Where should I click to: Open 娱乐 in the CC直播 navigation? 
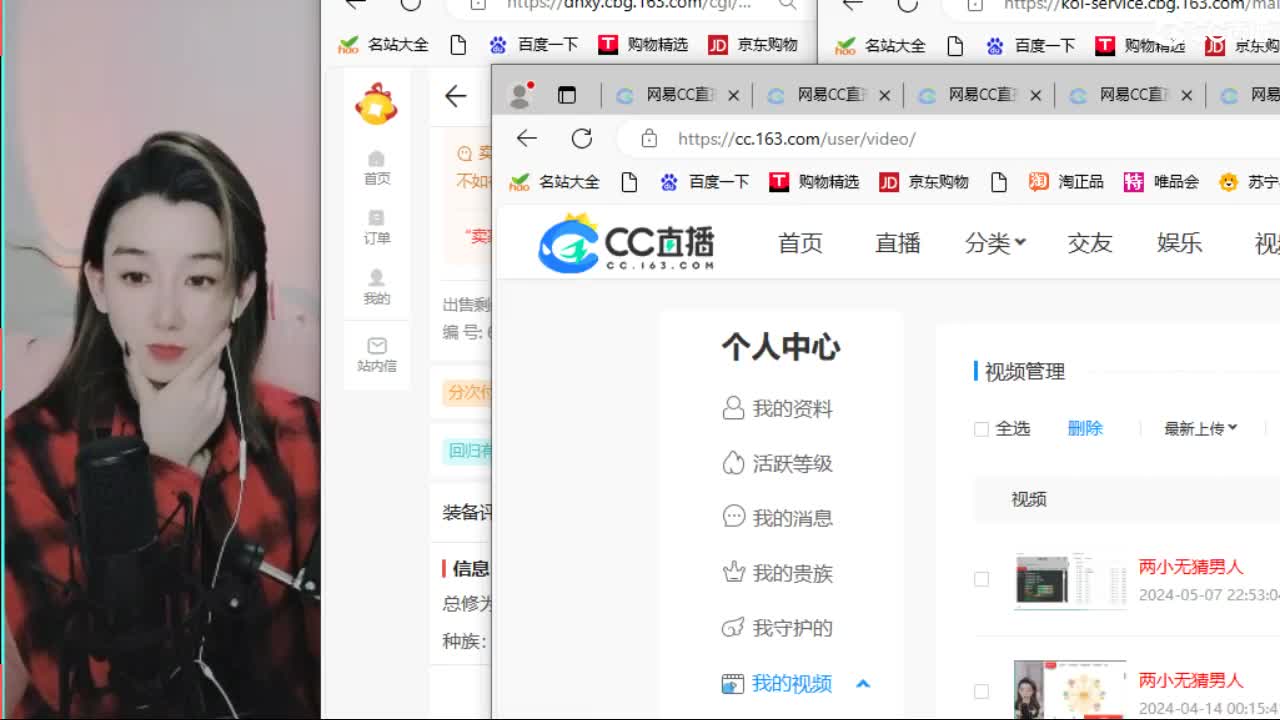pos(1179,243)
